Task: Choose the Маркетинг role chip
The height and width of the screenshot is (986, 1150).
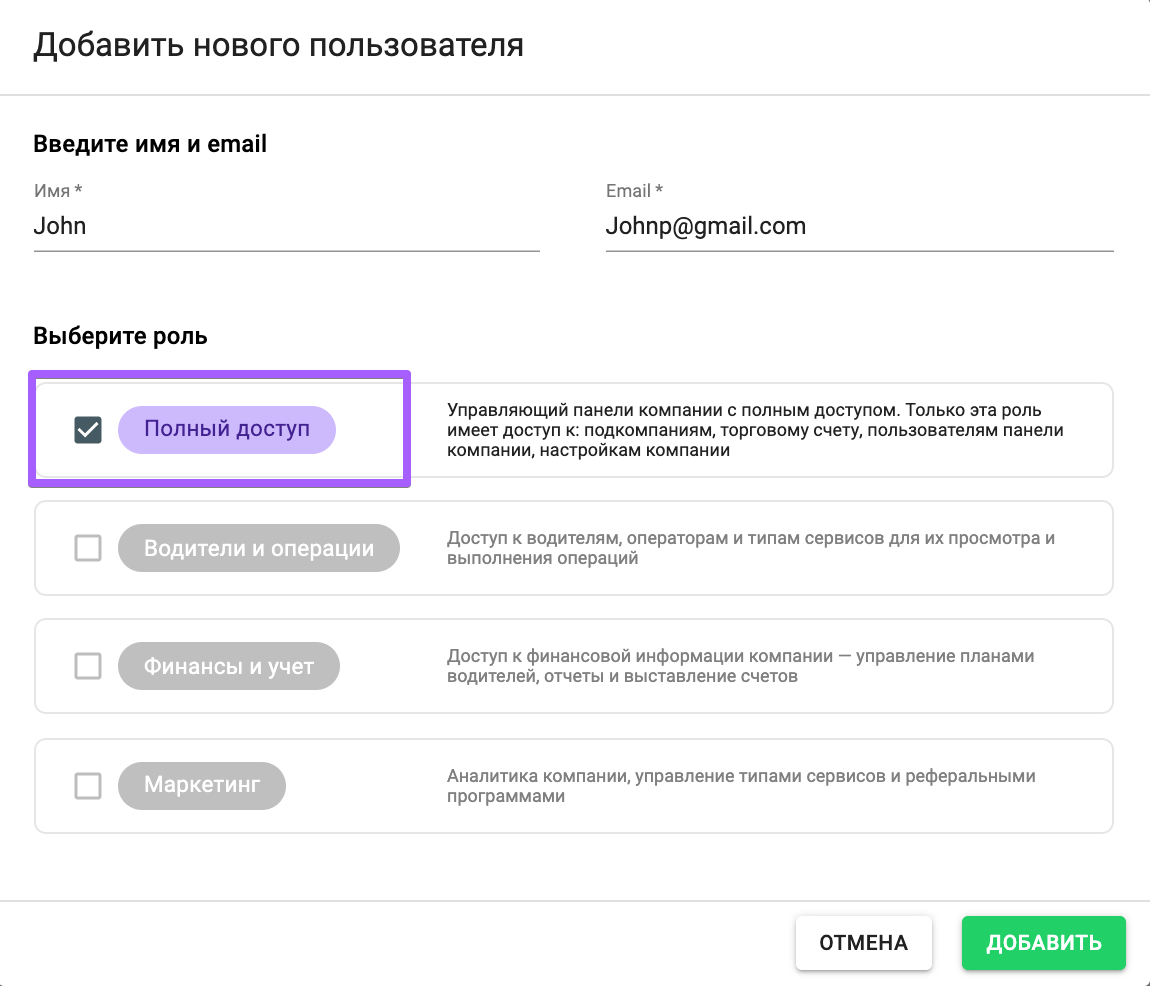Action: (202, 786)
